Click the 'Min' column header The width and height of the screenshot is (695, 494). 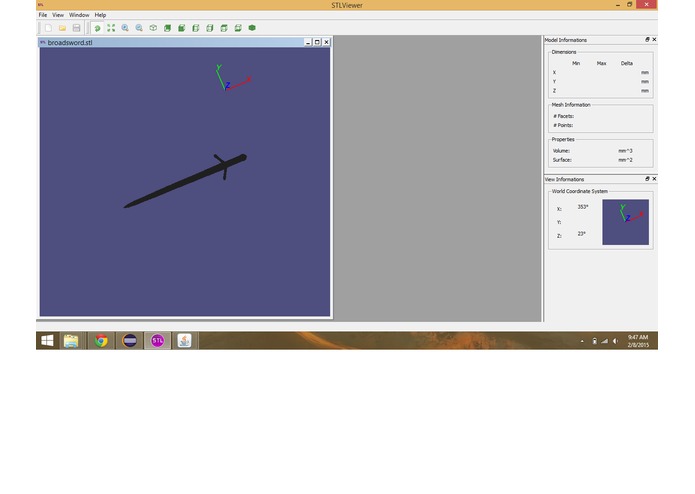pyautogui.click(x=576, y=63)
